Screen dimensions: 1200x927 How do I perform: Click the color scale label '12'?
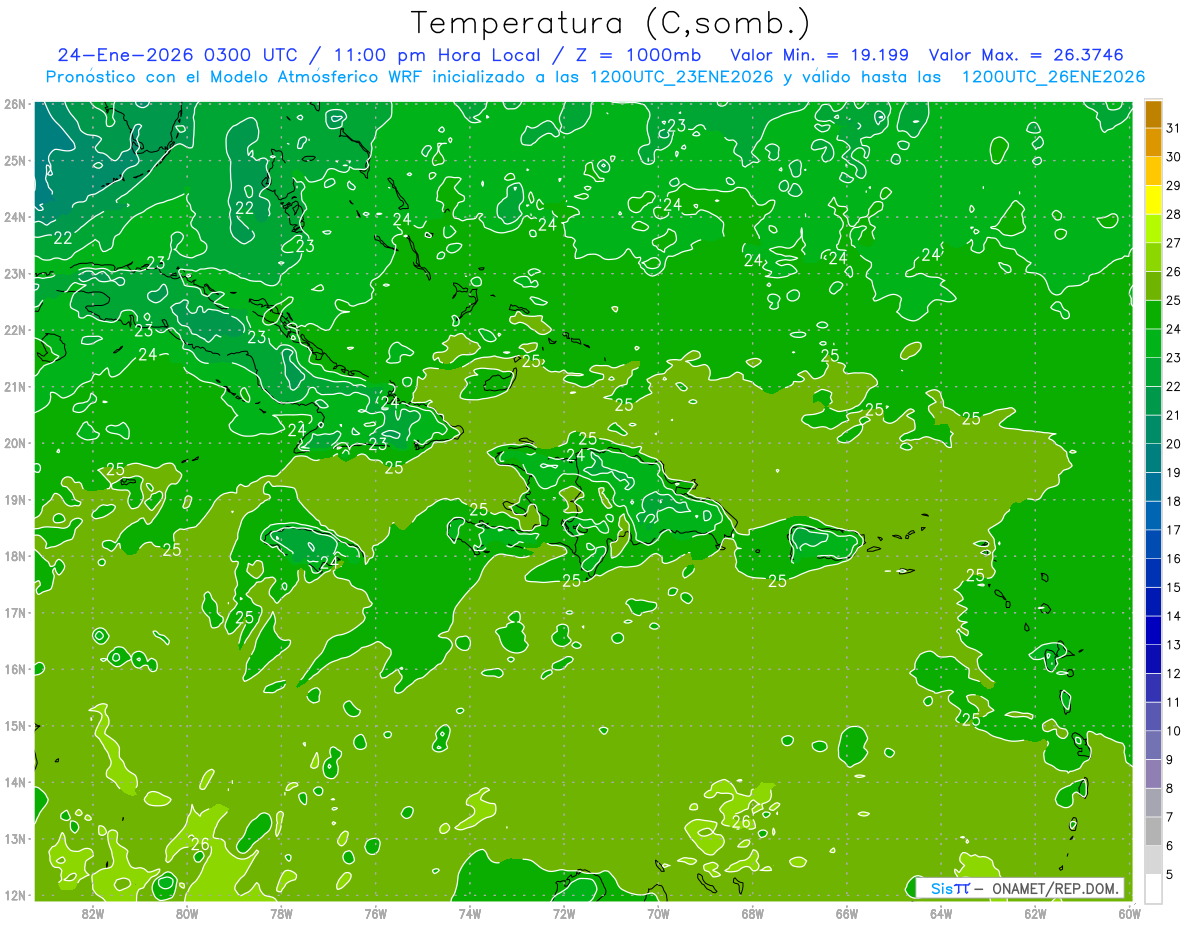1174,673
